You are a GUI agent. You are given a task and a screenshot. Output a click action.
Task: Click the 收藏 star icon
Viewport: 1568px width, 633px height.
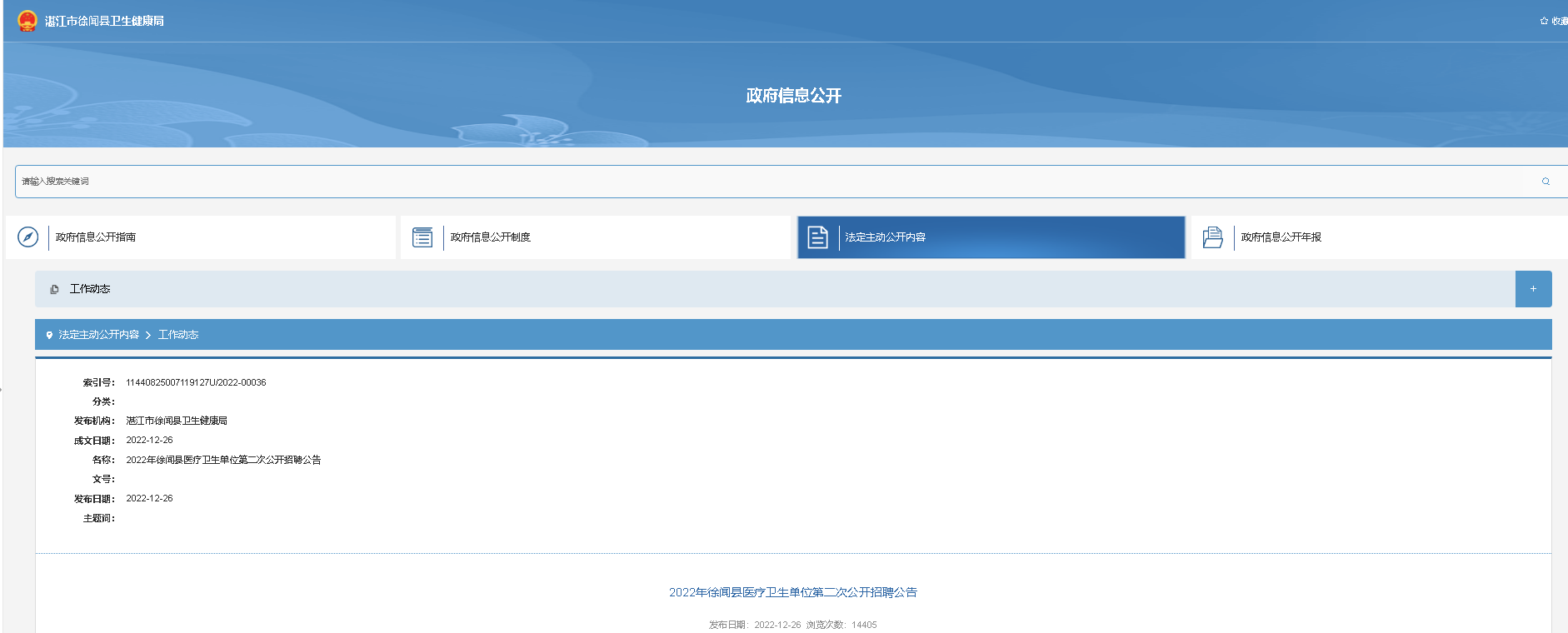[1544, 21]
